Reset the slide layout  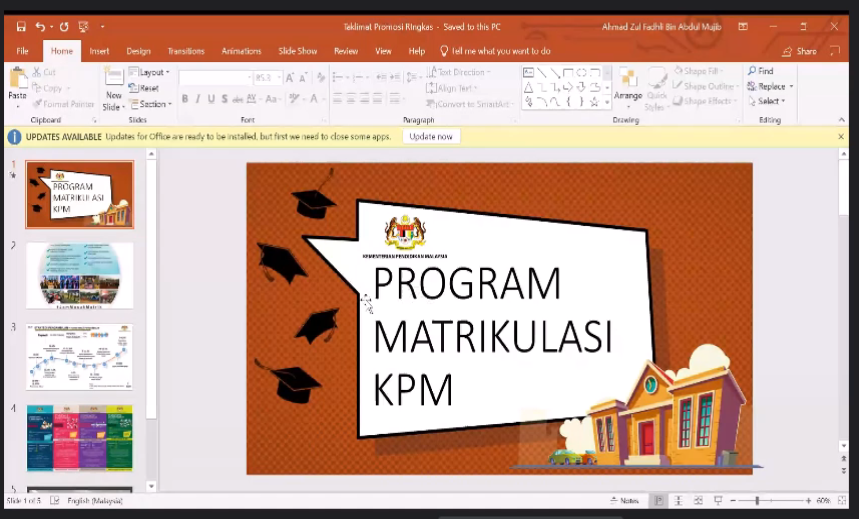pyautogui.click(x=144, y=88)
